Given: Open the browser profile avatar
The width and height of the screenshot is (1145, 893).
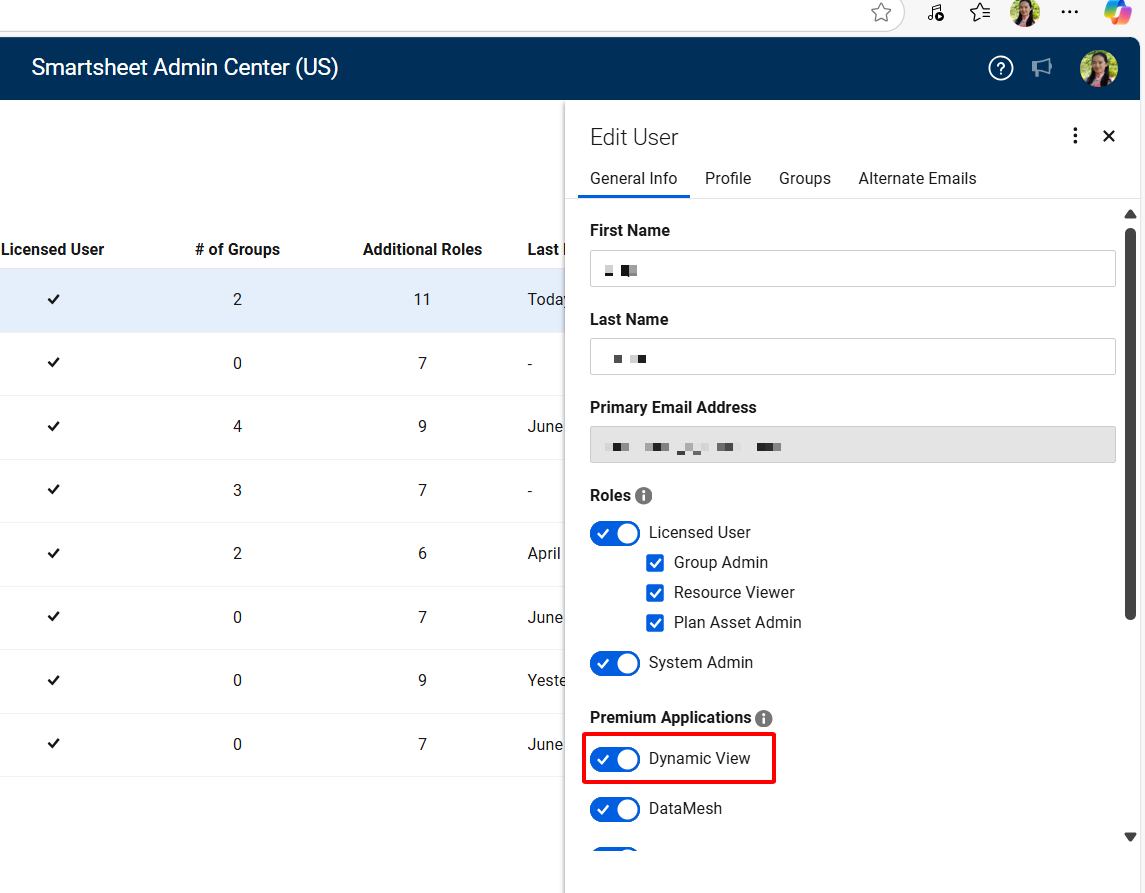Looking at the screenshot, I should click(x=1025, y=12).
